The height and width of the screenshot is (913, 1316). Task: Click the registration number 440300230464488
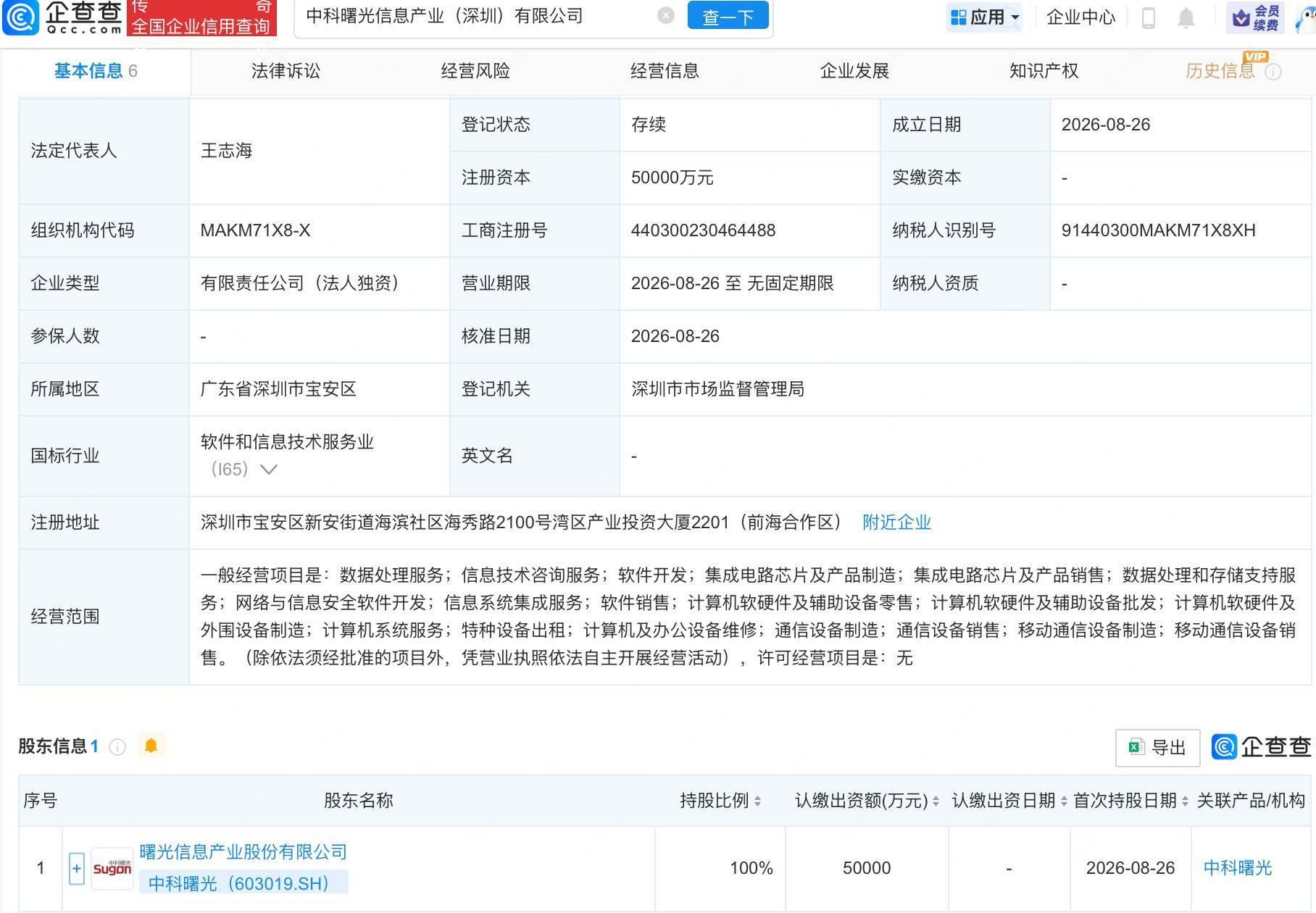(x=703, y=230)
